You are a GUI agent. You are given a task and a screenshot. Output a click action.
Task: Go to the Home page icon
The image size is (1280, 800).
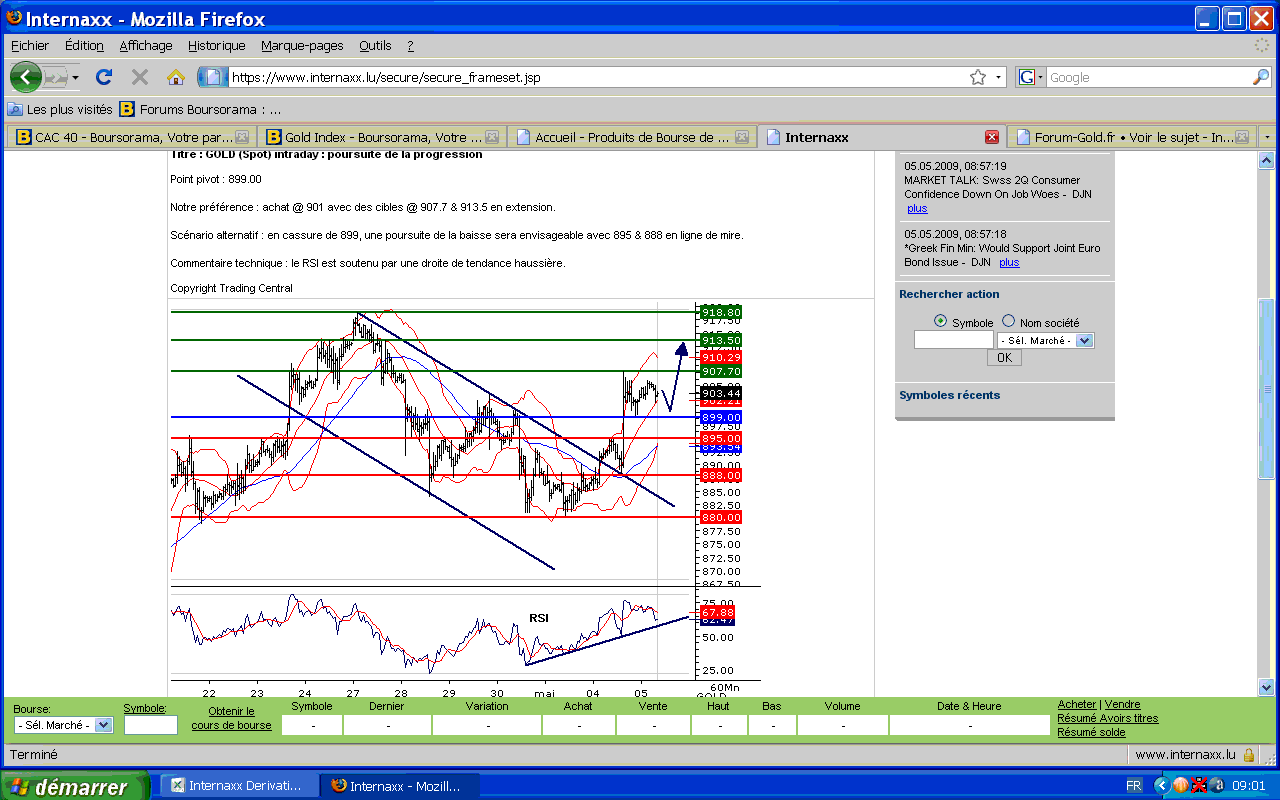tap(176, 77)
